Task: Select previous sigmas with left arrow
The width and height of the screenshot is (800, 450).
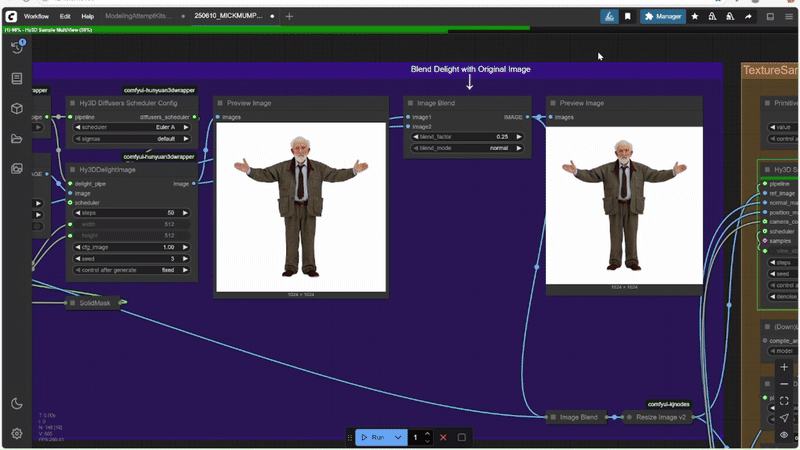Action: [x=78, y=139]
